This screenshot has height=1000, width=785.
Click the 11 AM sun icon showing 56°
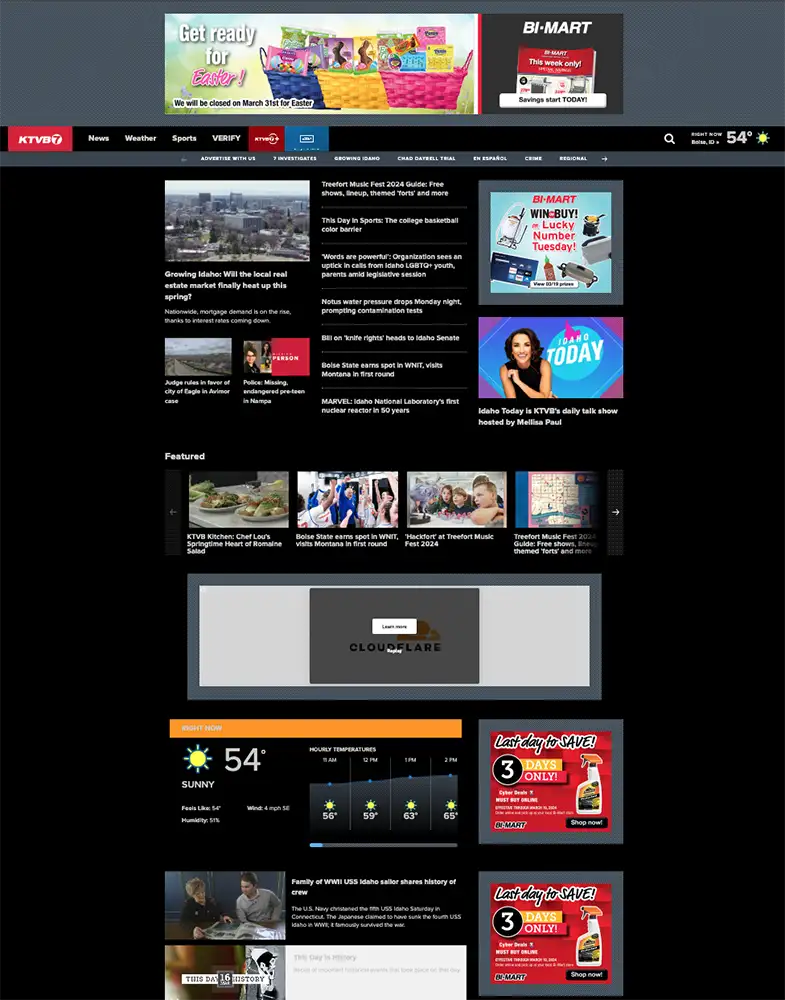coord(330,805)
